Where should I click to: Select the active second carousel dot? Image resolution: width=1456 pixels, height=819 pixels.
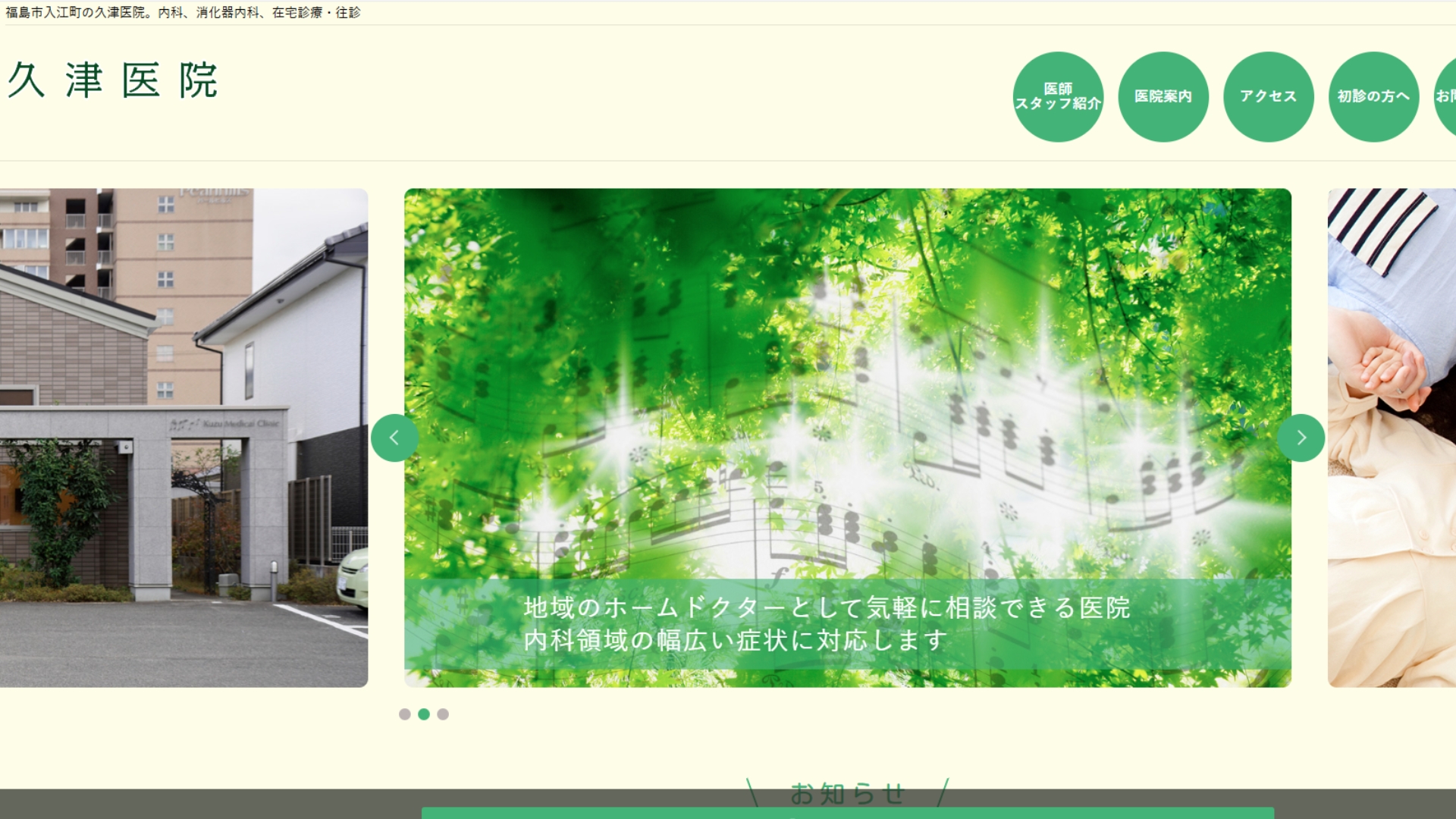point(424,714)
